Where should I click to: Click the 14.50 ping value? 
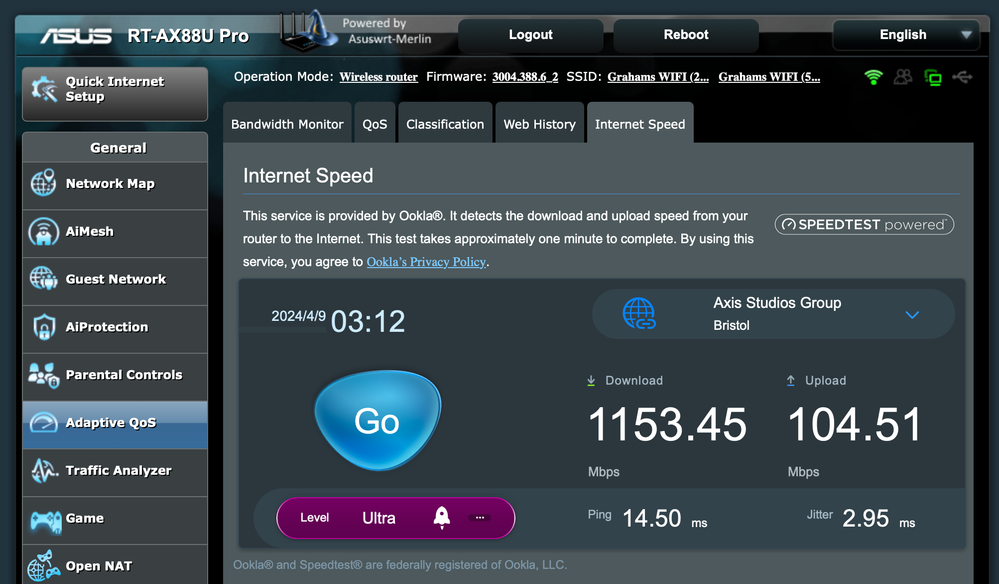pyautogui.click(x=652, y=518)
